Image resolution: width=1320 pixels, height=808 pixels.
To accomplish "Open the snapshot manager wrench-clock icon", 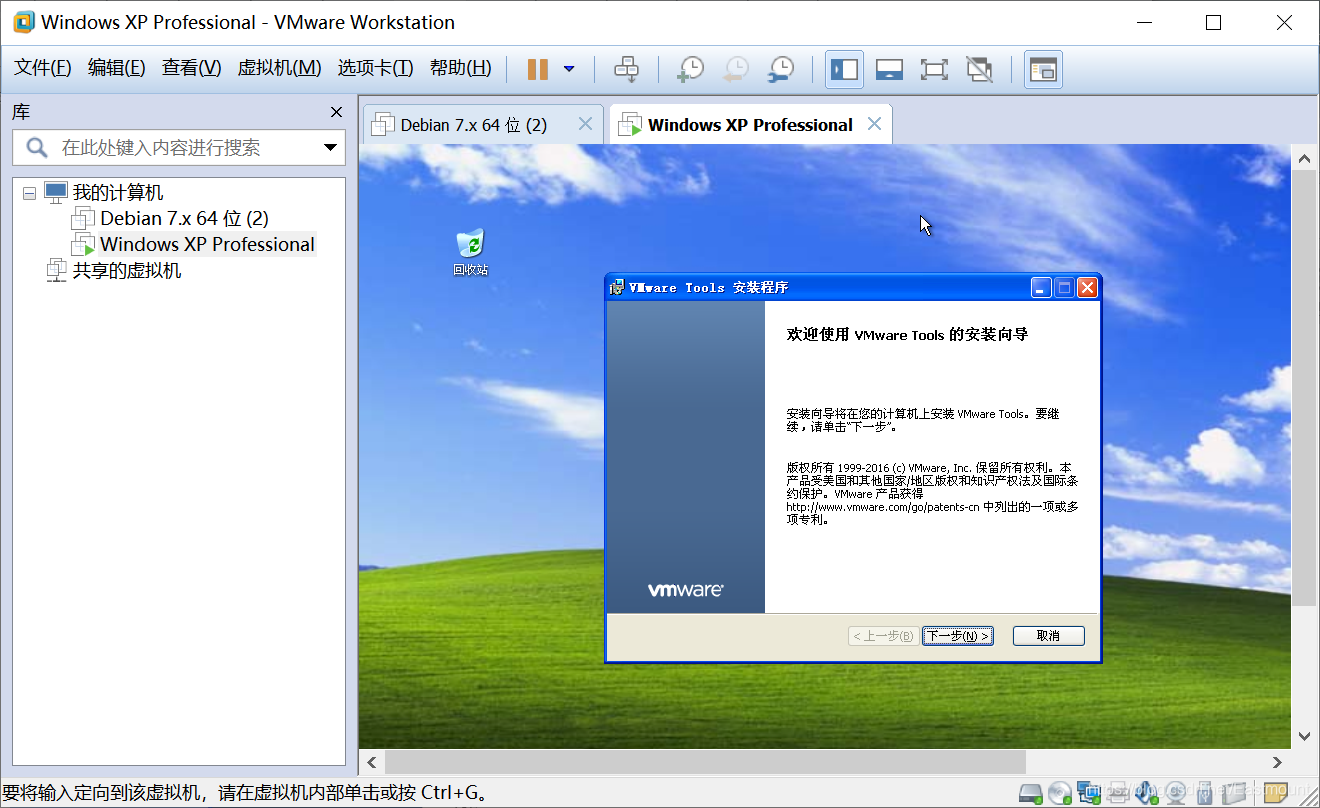I will (781, 69).
